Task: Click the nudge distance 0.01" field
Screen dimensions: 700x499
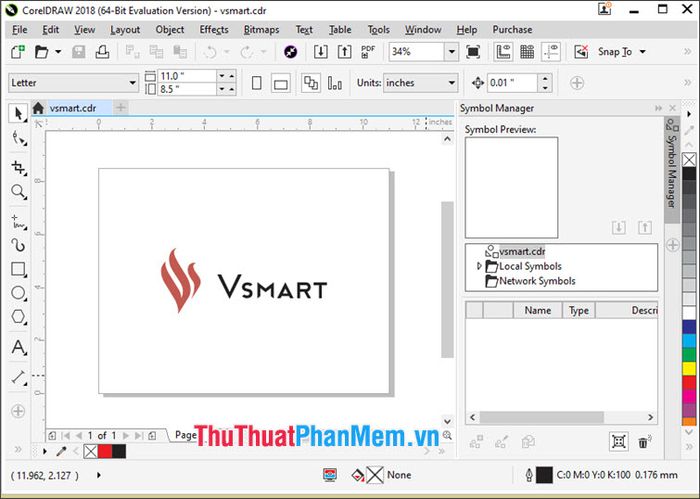Action: click(x=512, y=83)
